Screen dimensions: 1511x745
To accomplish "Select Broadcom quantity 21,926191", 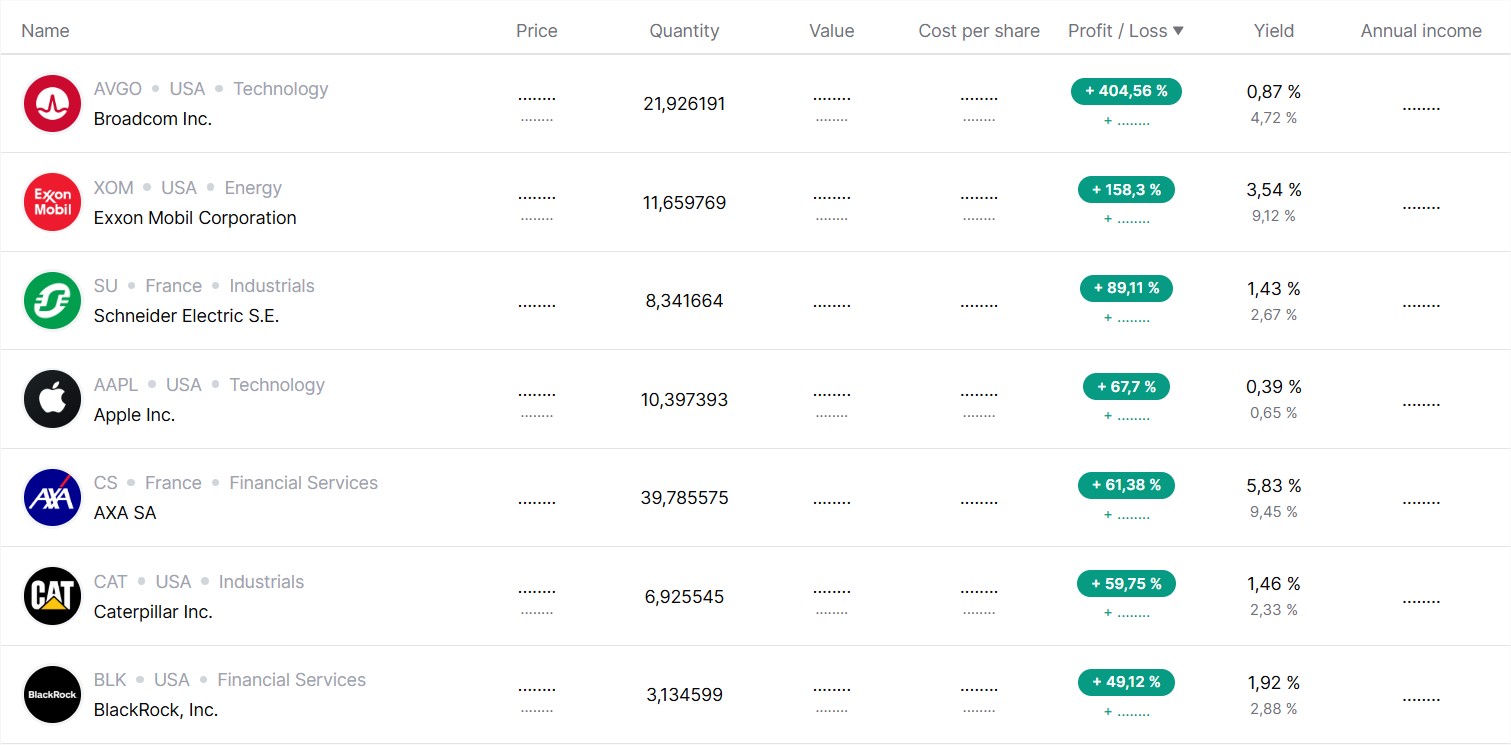I will click(x=684, y=104).
